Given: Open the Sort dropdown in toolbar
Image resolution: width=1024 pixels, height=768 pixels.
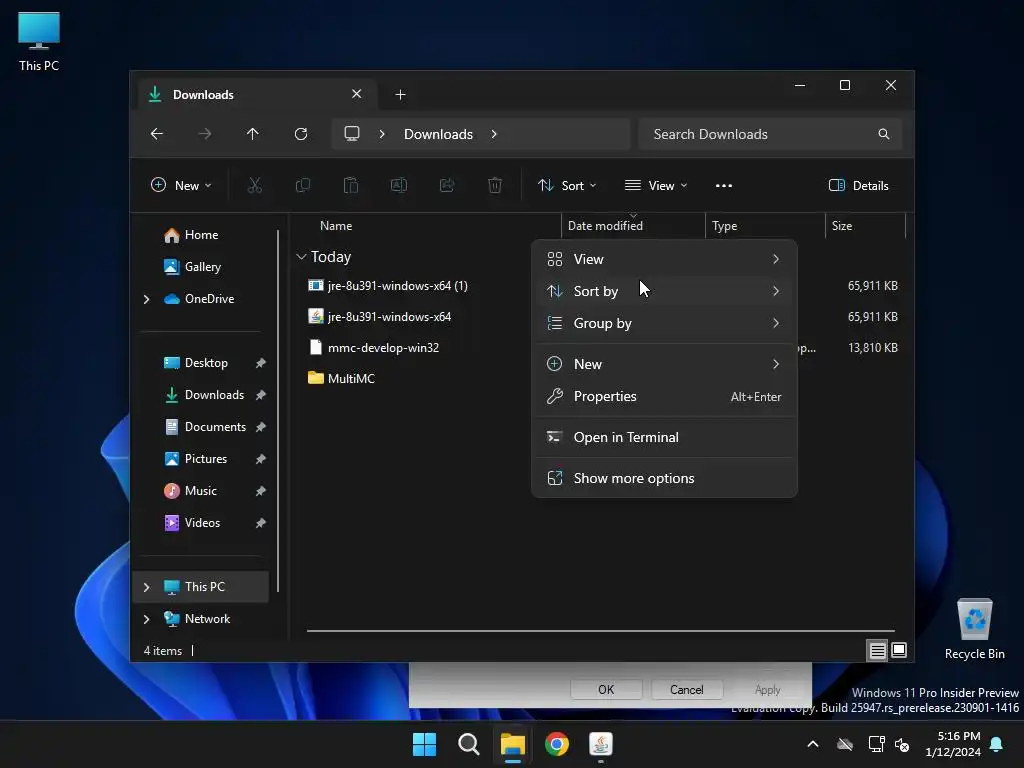Looking at the screenshot, I should [x=567, y=185].
